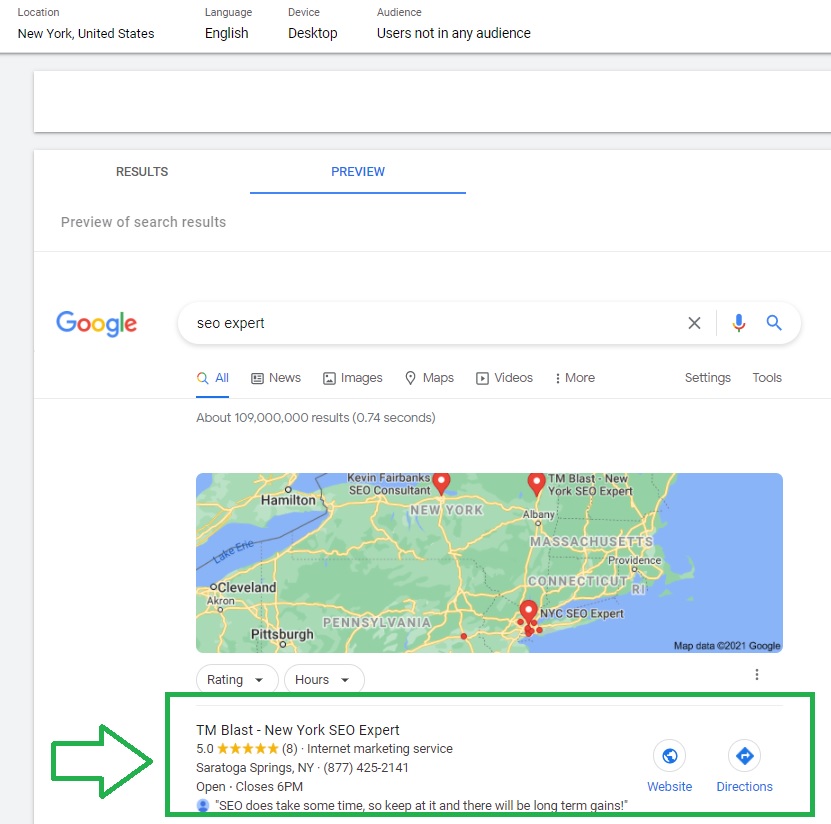Open search Tools
The width and height of the screenshot is (831, 824).
pos(767,378)
